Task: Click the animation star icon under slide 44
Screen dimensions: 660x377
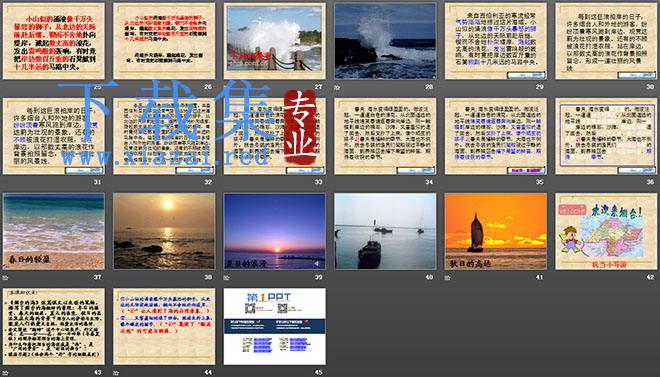Action: pos(116,373)
